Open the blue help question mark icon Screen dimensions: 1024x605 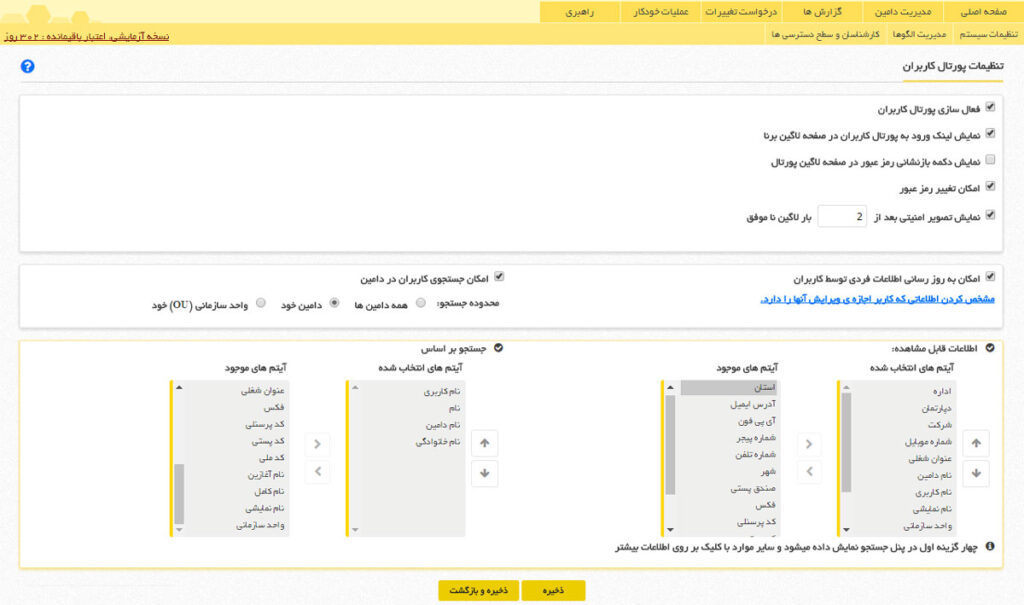pos(28,66)
